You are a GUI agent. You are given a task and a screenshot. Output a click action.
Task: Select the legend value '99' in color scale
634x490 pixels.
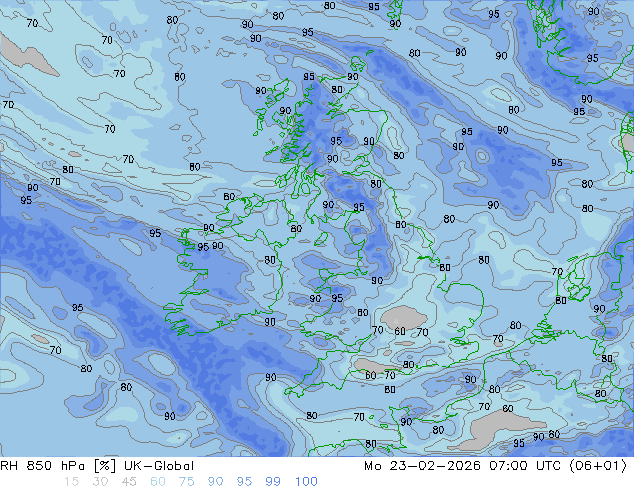tap(273, 482)
